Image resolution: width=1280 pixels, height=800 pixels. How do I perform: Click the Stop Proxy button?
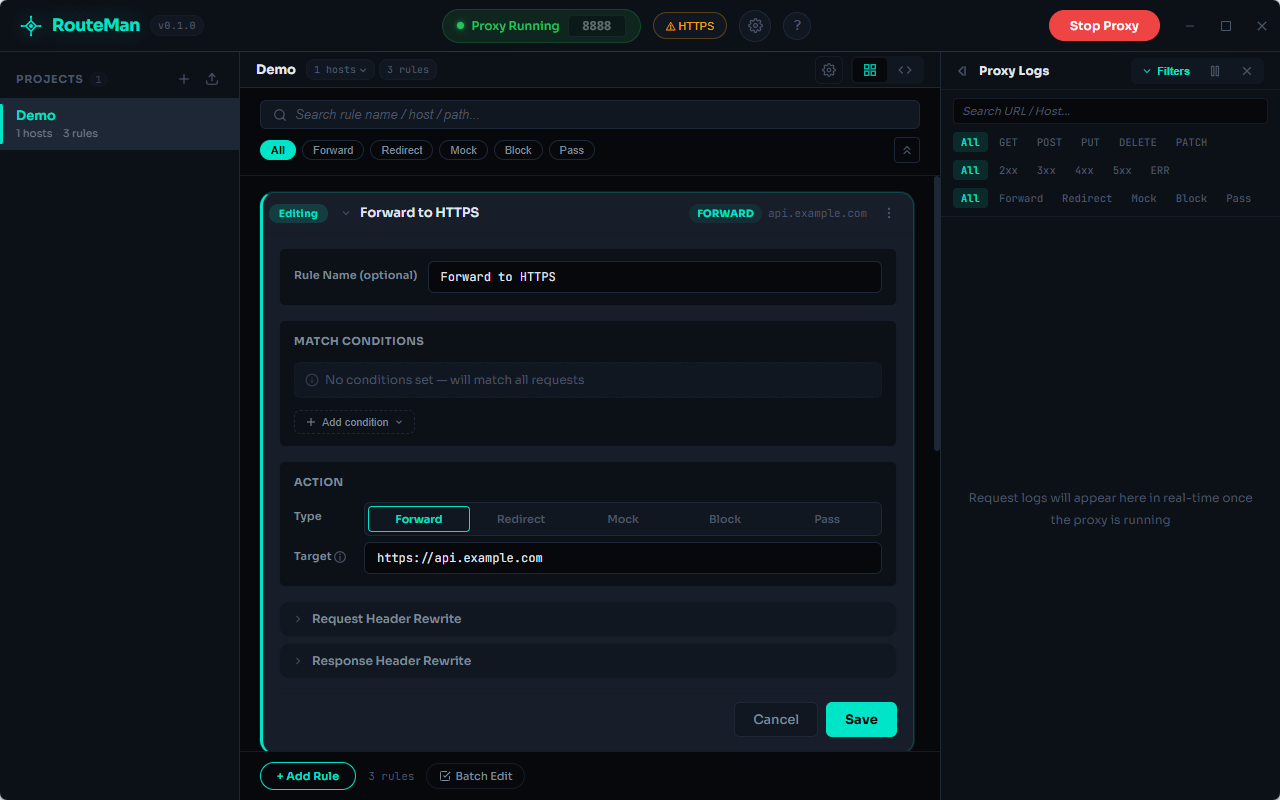[1104, 26]
